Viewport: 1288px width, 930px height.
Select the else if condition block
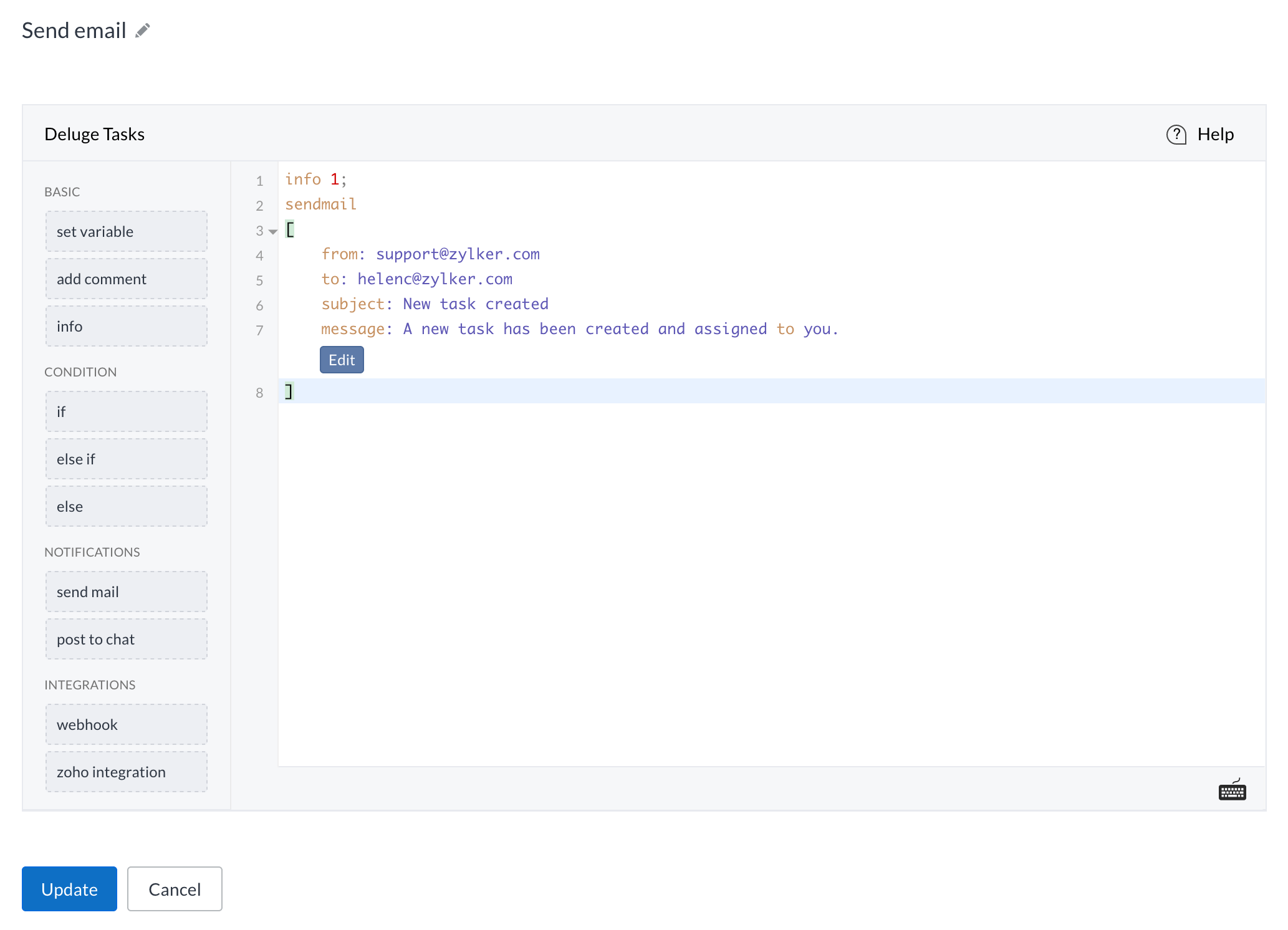click(126, 459)
